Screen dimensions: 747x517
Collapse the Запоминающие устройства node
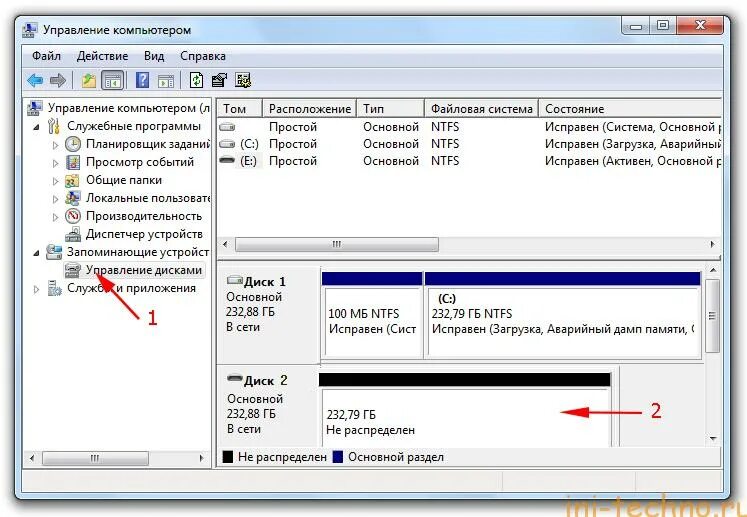36,253
